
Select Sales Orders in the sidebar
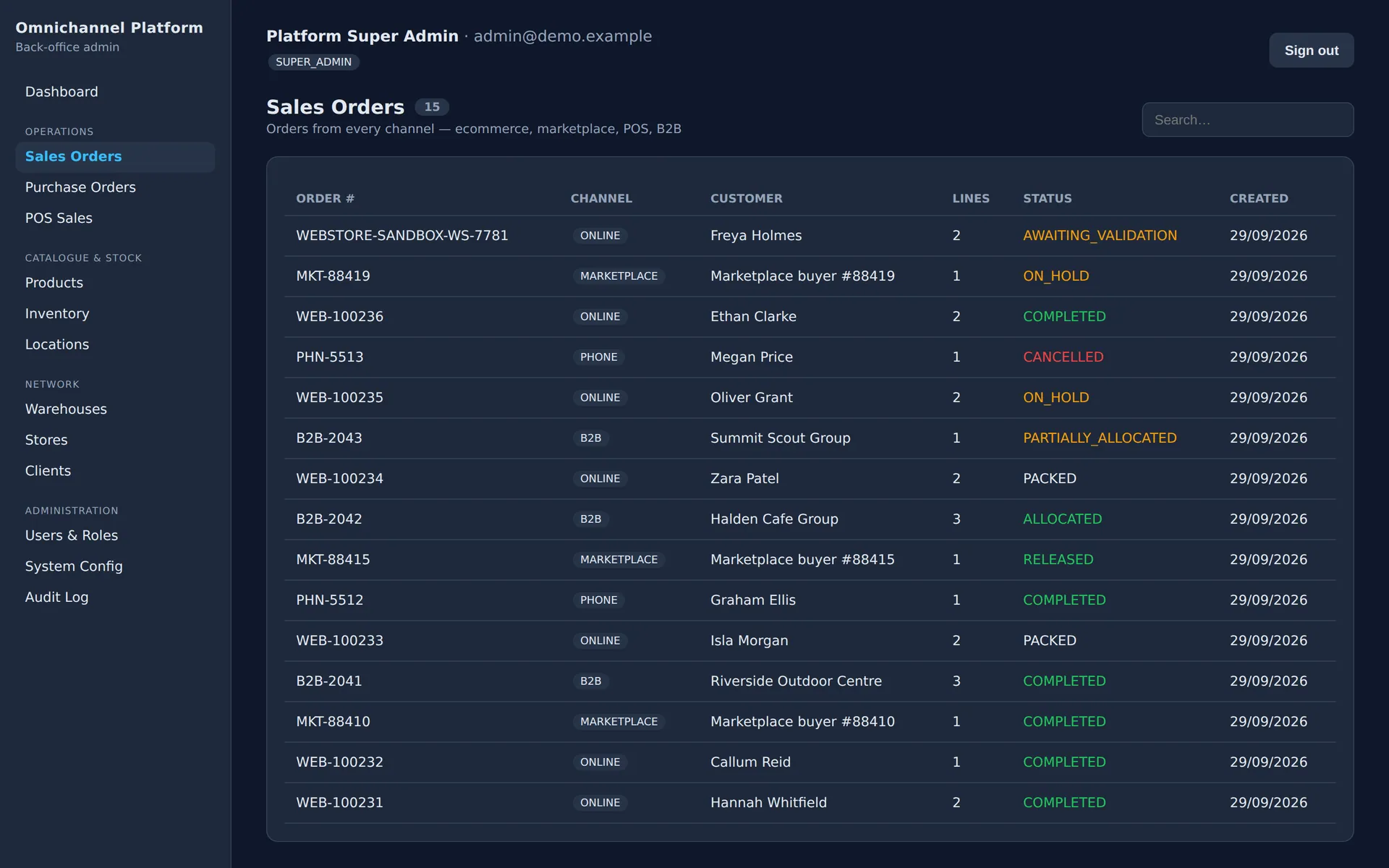click(115, 157)
